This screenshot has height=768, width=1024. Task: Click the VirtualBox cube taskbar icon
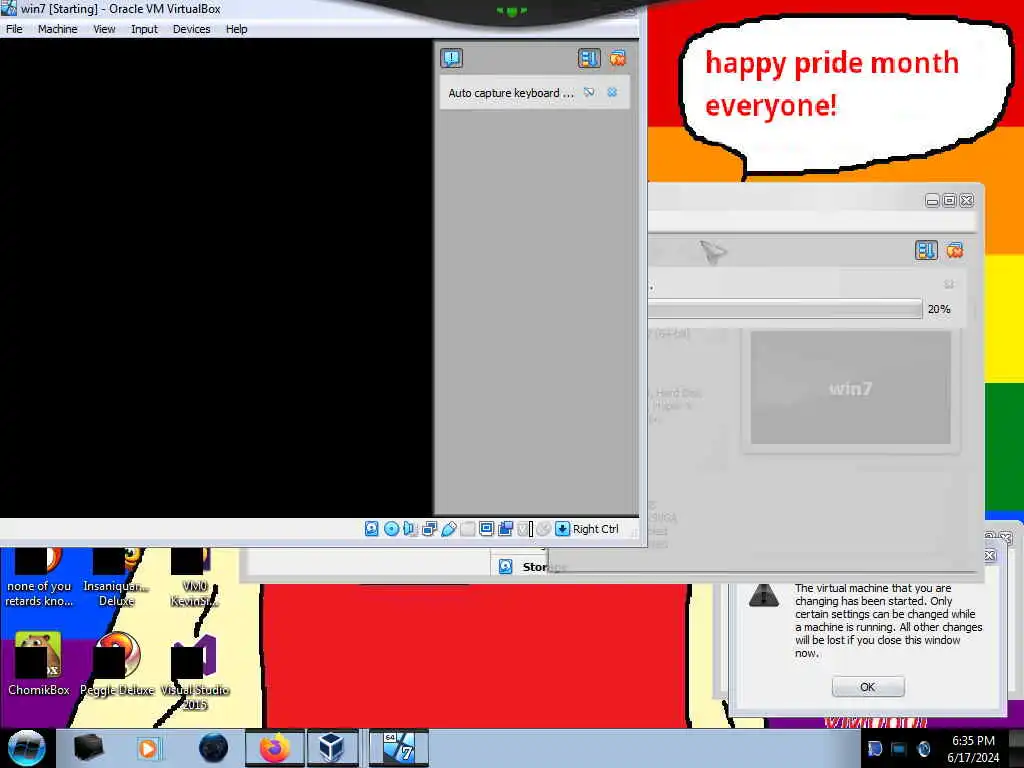(x=332, y=748)
